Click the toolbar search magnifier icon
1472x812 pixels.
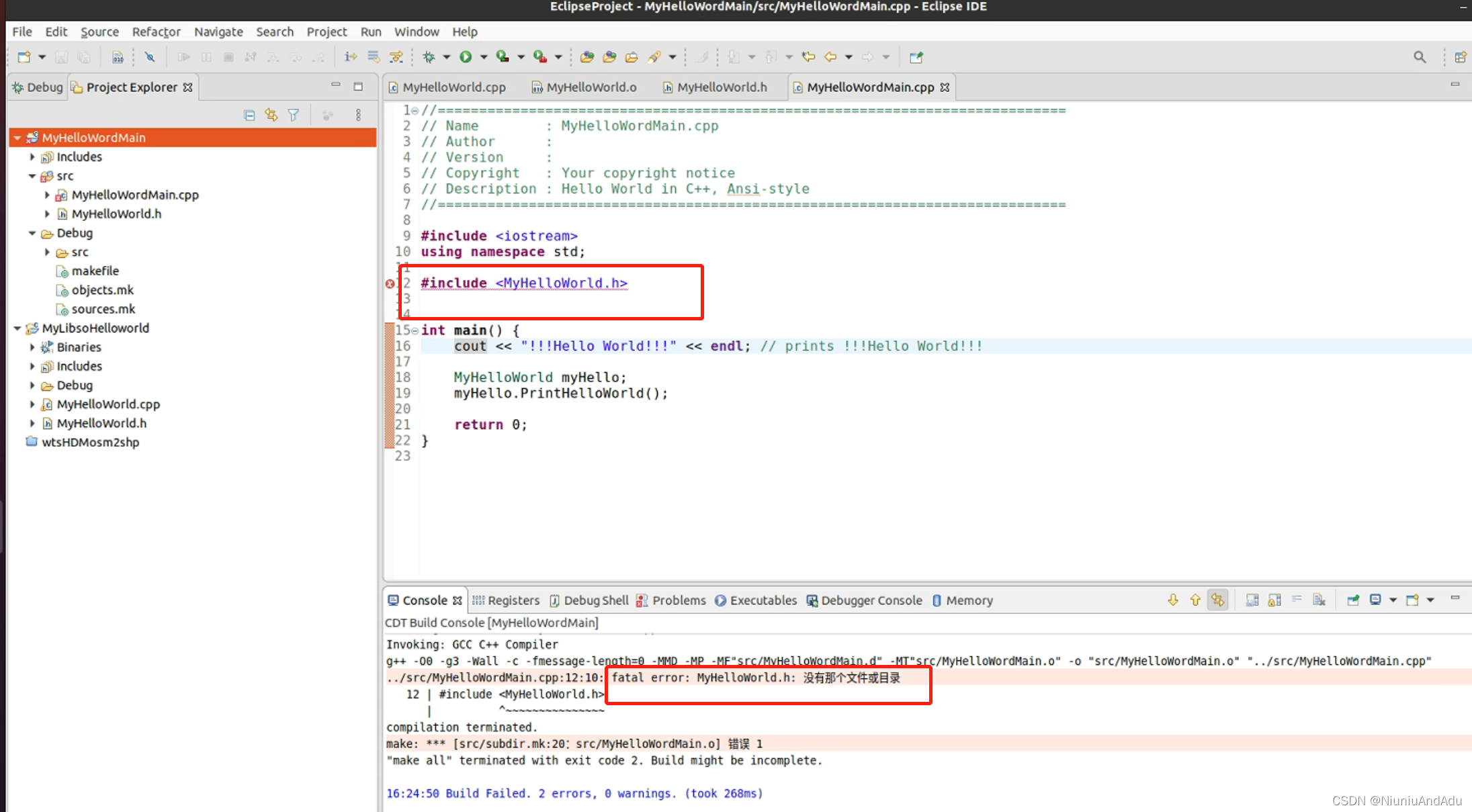[x=1420, y=57]
